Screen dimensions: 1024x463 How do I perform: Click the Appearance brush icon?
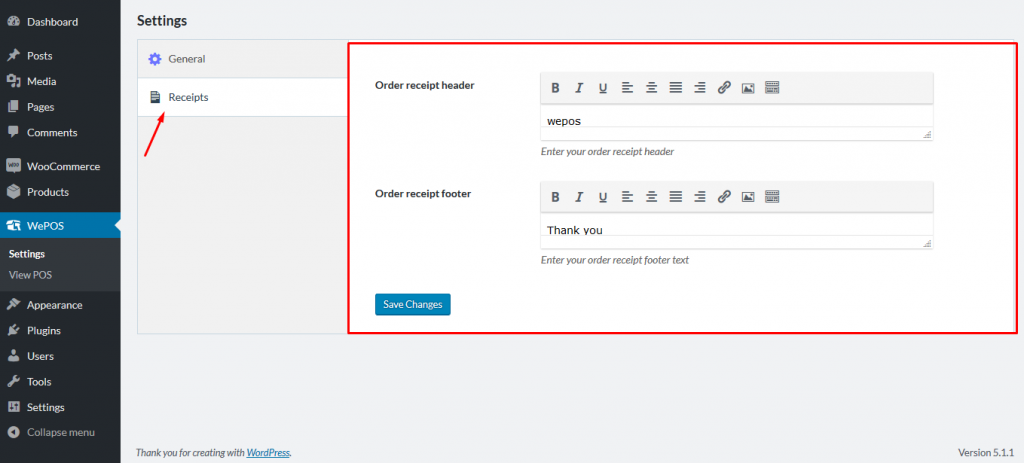pos(13,304)
